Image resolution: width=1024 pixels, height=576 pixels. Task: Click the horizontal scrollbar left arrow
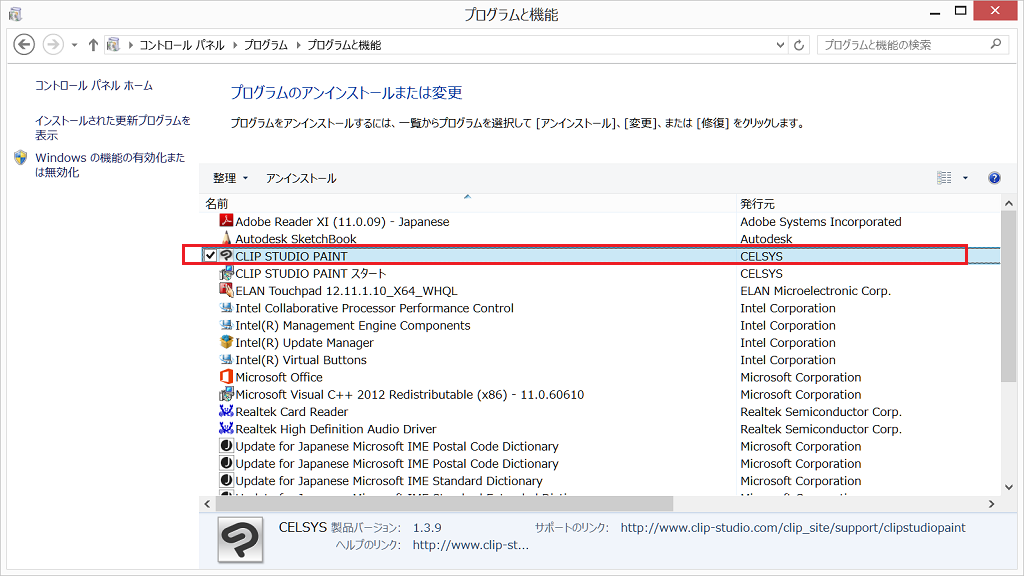point(207,504)
